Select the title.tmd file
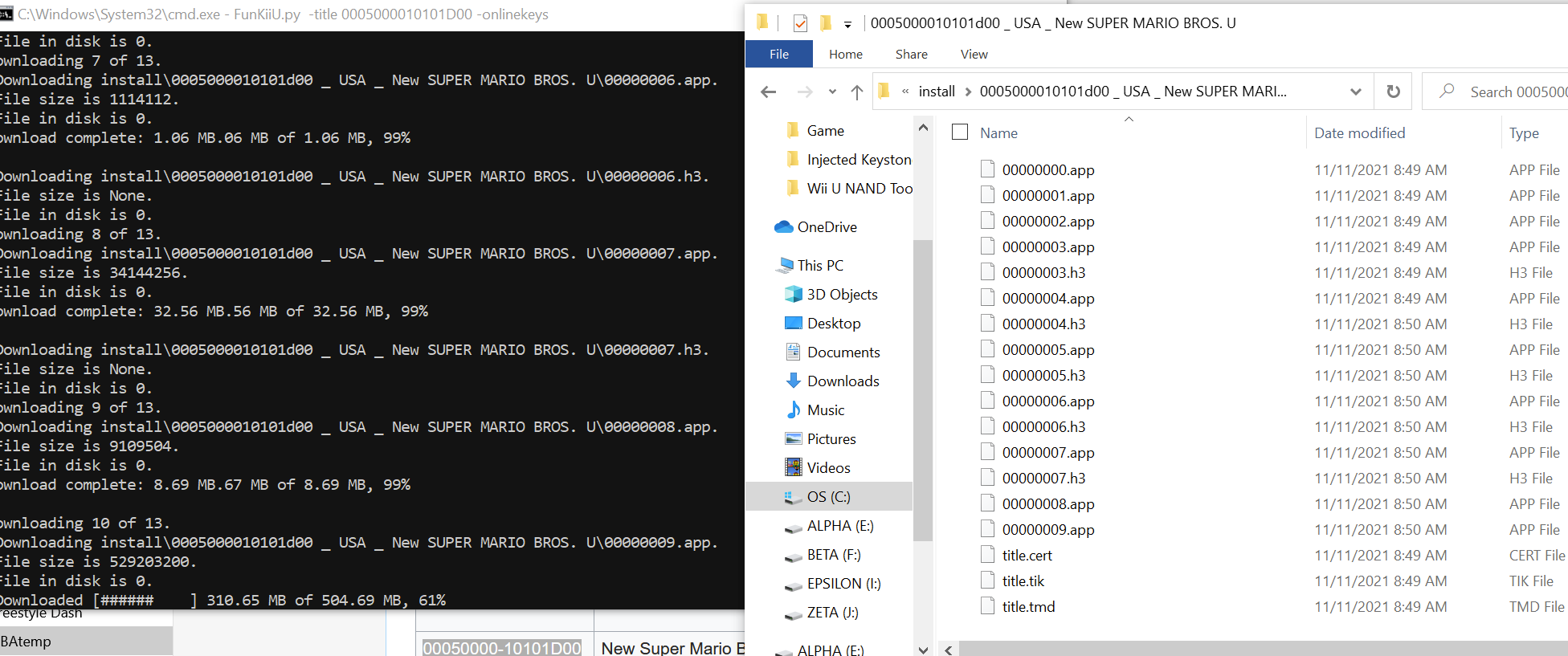Image resolution: width=1568 pixels, height=656 pixels. pyautogui.click(x=1028, y=607)
